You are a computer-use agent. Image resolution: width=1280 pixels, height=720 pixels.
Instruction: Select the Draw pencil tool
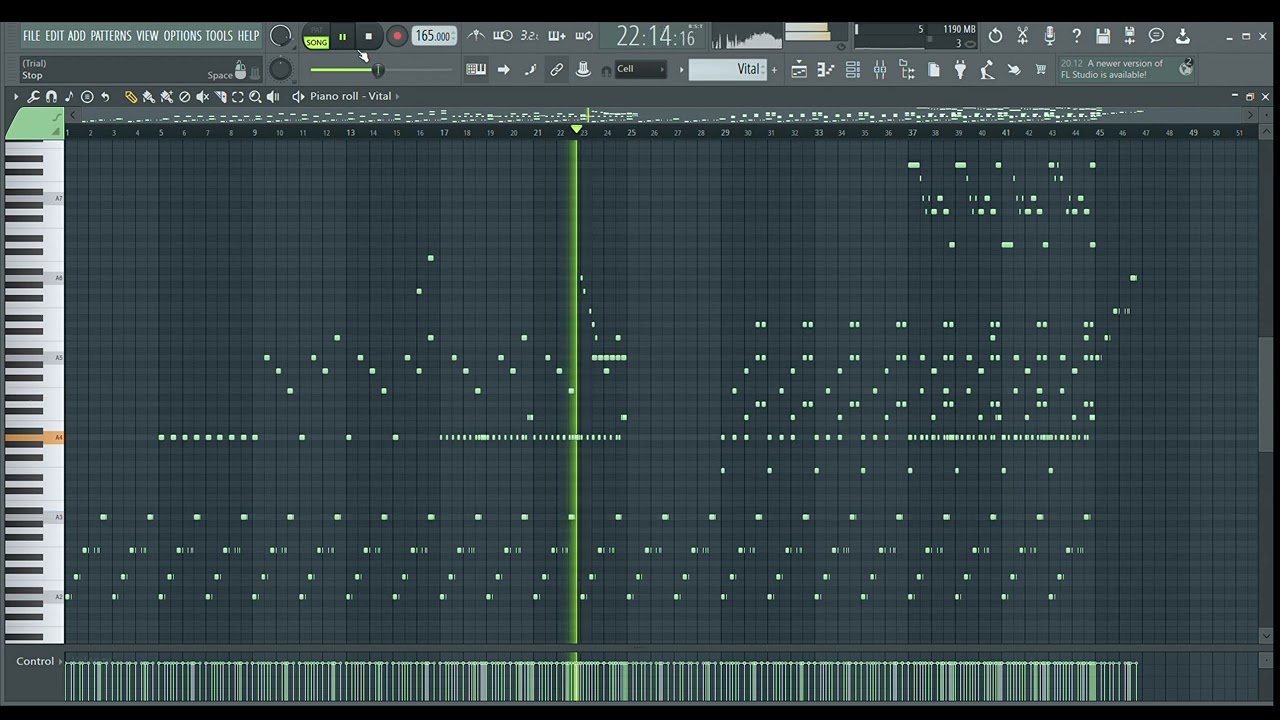tap(130, 96)
